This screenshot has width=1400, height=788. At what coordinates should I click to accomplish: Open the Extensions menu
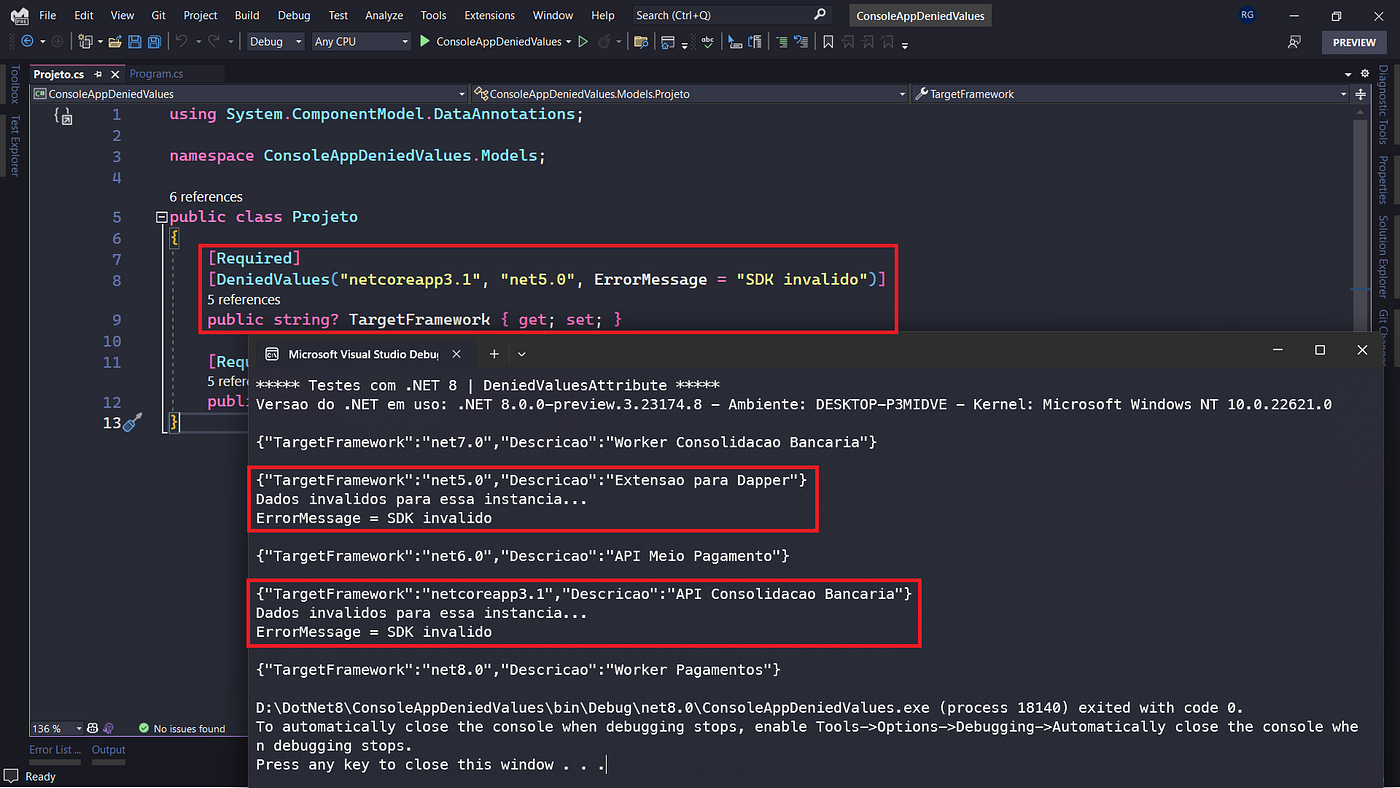click(490, 15)
